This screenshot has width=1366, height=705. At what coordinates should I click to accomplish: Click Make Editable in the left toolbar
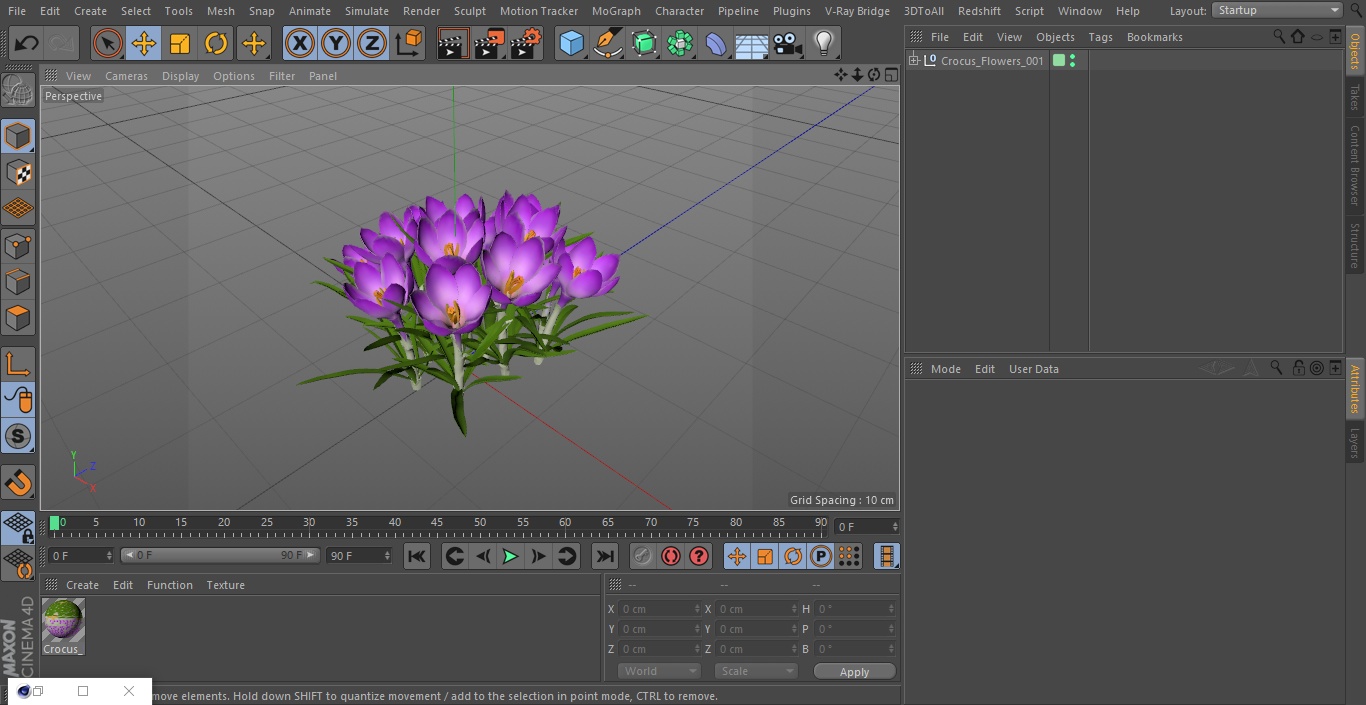tap(18, 91)
